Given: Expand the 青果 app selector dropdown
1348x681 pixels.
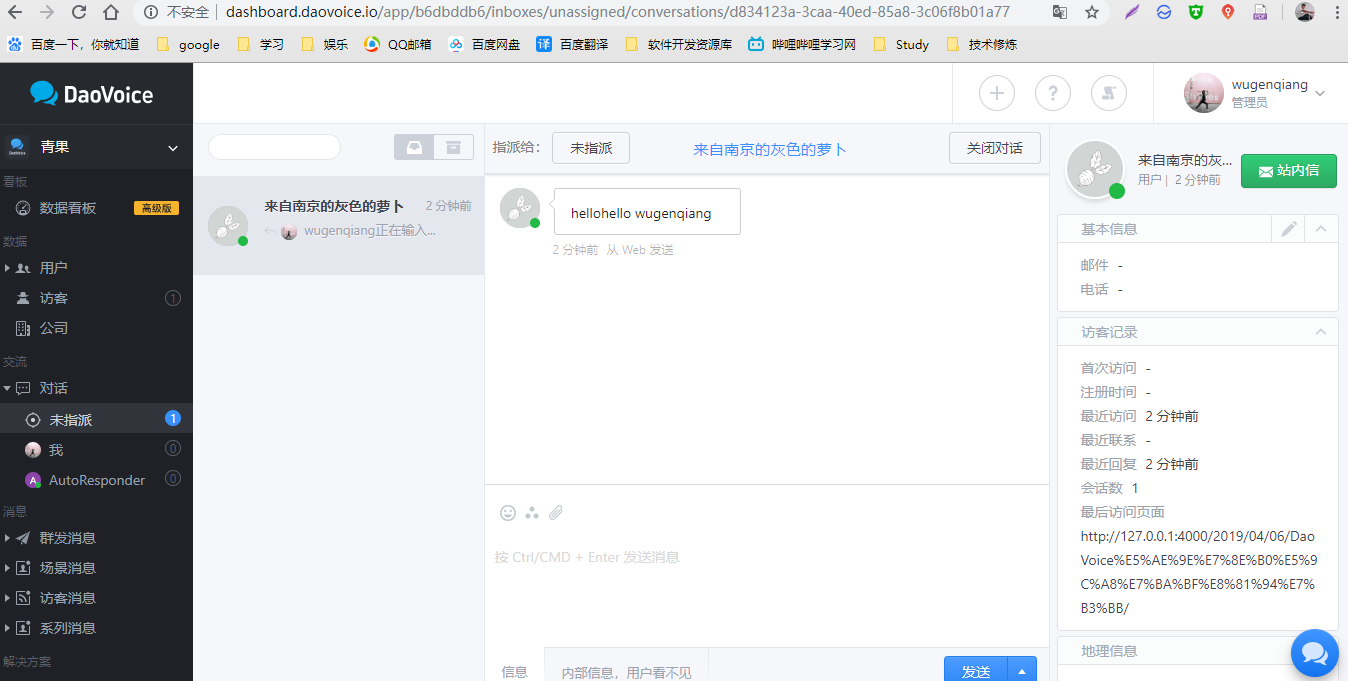Looking at the screenshot, I should click(172, 148).
